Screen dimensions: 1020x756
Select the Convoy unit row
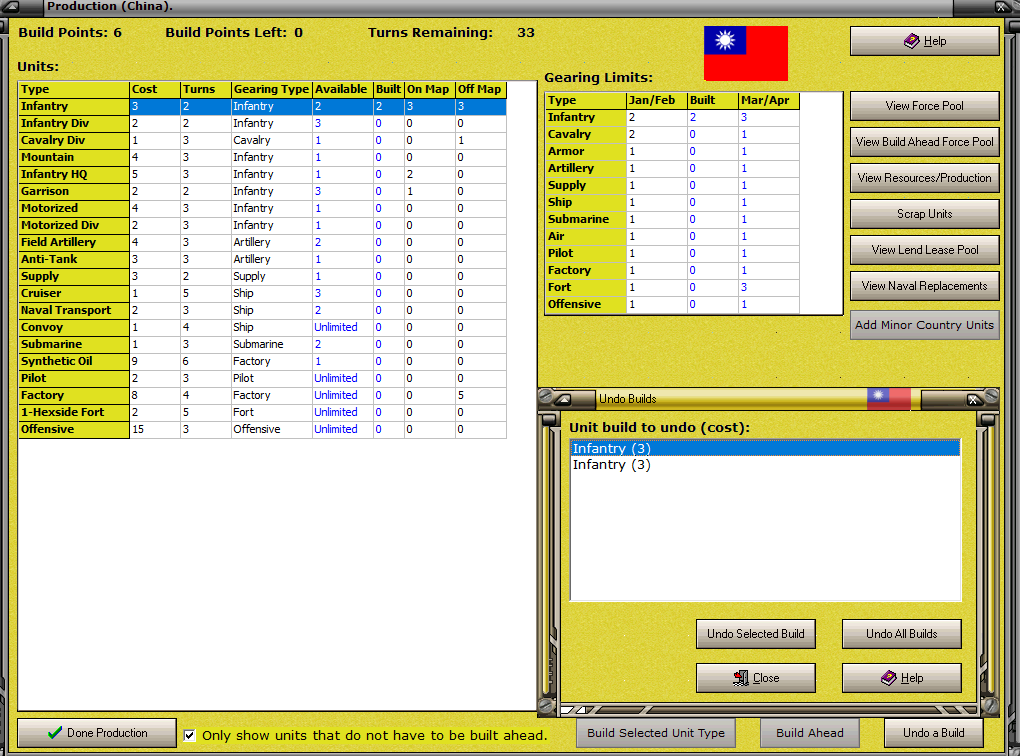click(x=263, y=327)
